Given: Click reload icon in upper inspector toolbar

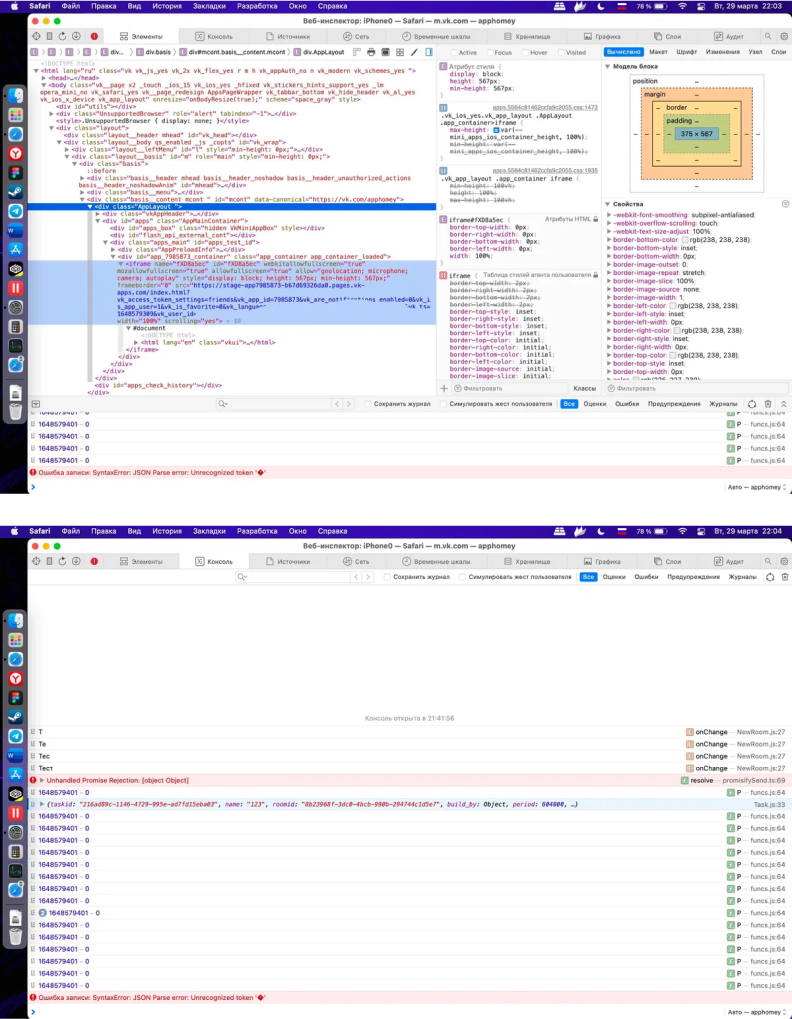Looking at the screenshot, I should click(x=62, y=36).
